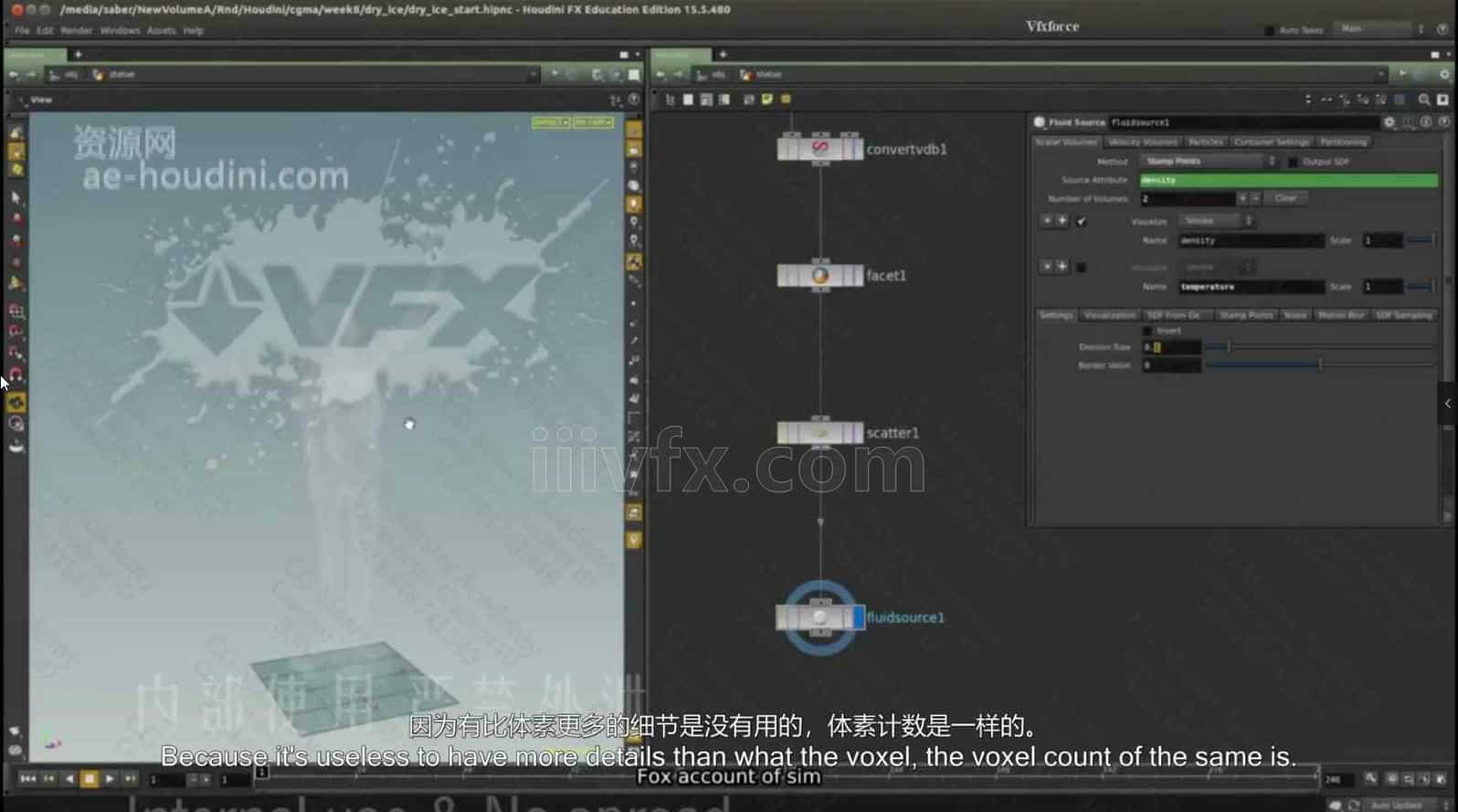Select the convertvdb1 node

[819, 148]
